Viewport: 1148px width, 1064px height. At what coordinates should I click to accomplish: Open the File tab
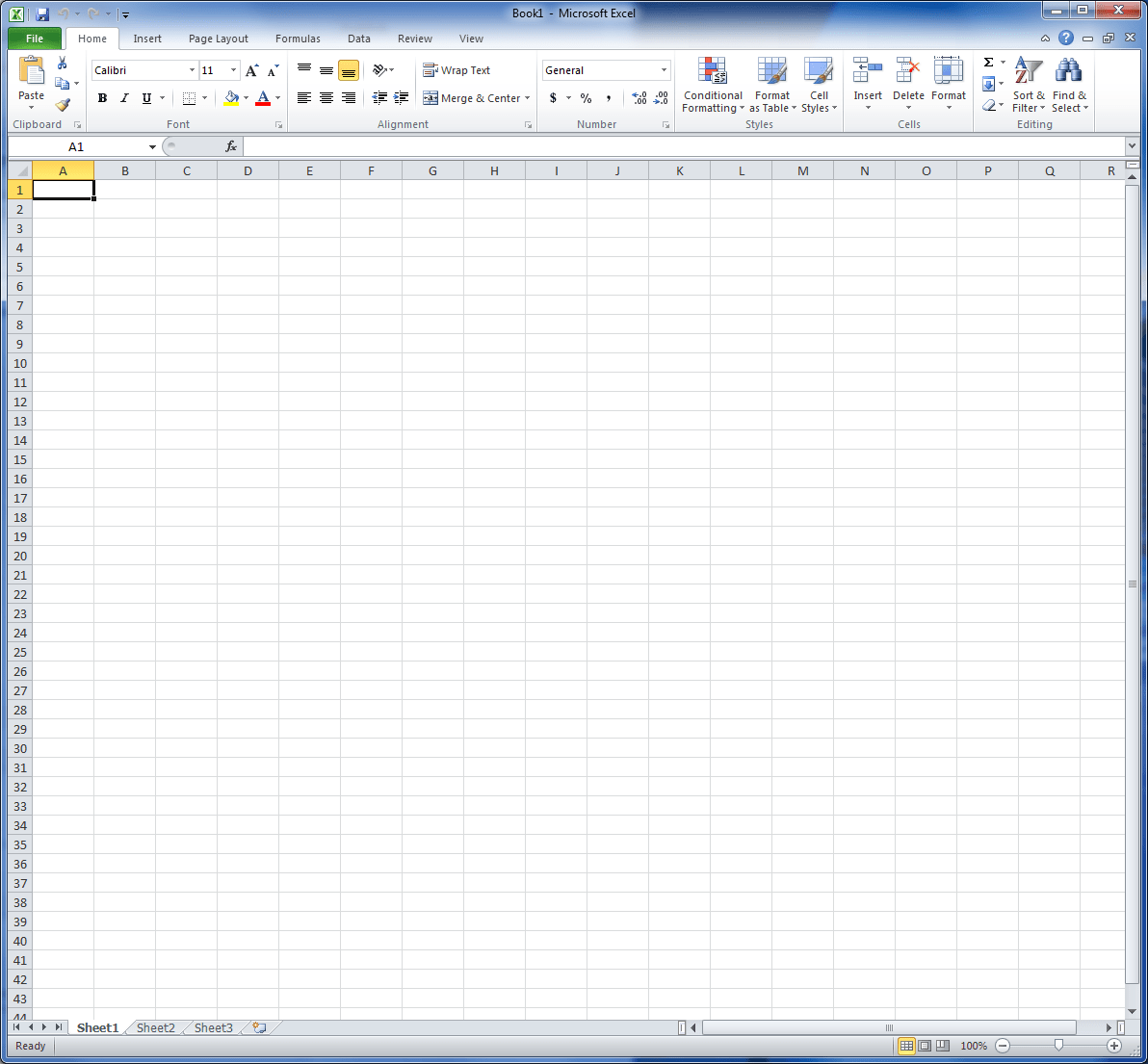[35, 39]
